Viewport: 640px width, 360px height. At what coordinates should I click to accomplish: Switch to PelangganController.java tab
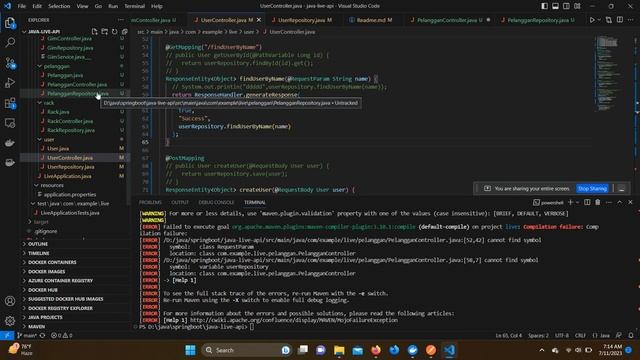[x=449, y=20]
